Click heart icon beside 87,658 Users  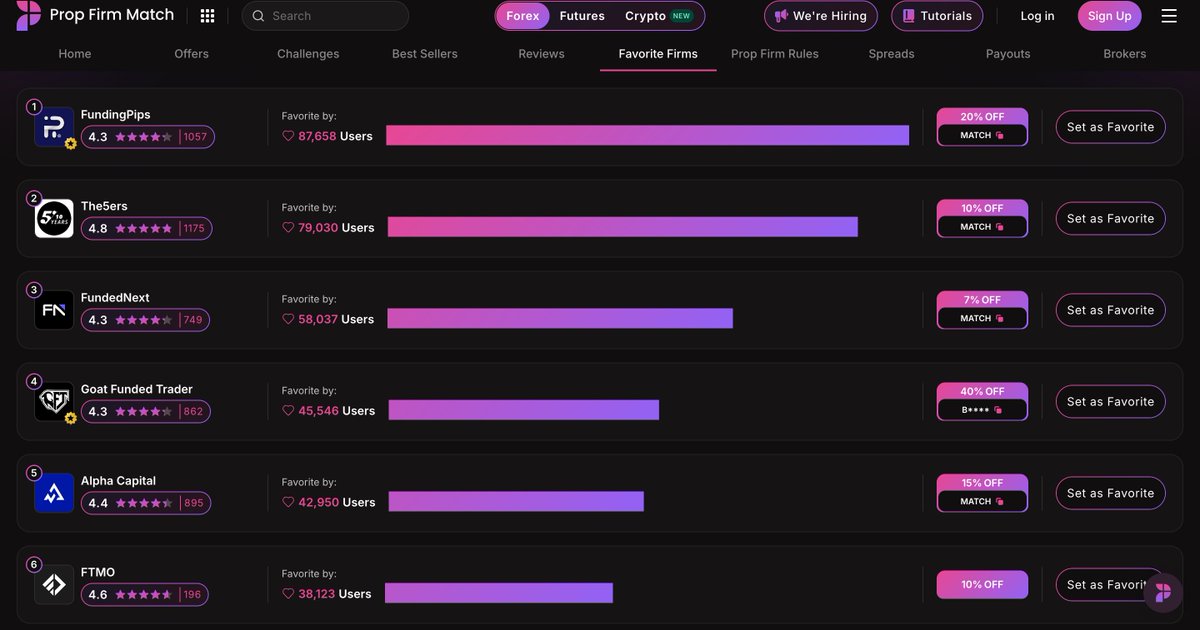pos(288,136)
